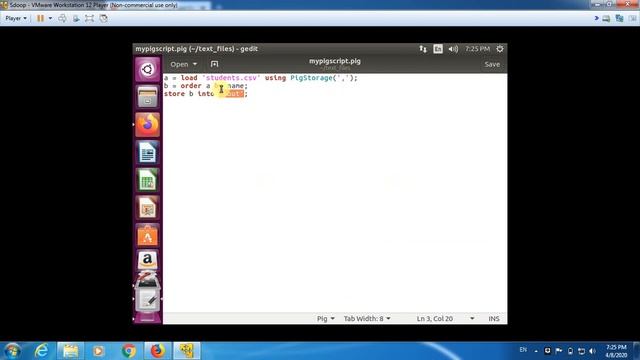
Task: Click the EN language indicator
Action: 523,350
